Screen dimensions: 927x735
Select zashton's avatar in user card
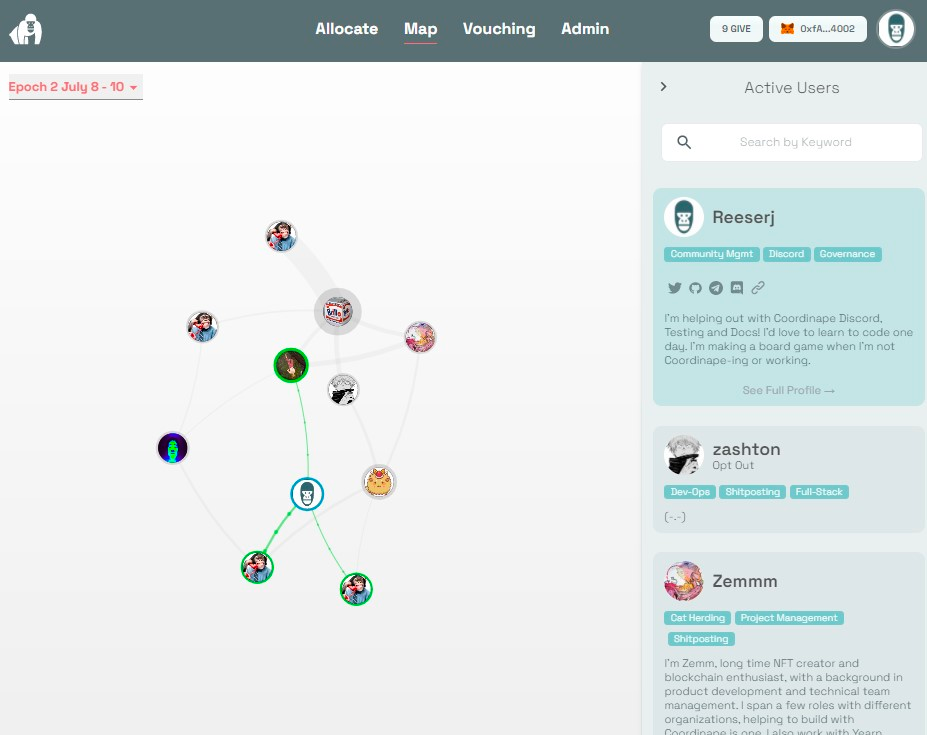[x=683, y=455]
